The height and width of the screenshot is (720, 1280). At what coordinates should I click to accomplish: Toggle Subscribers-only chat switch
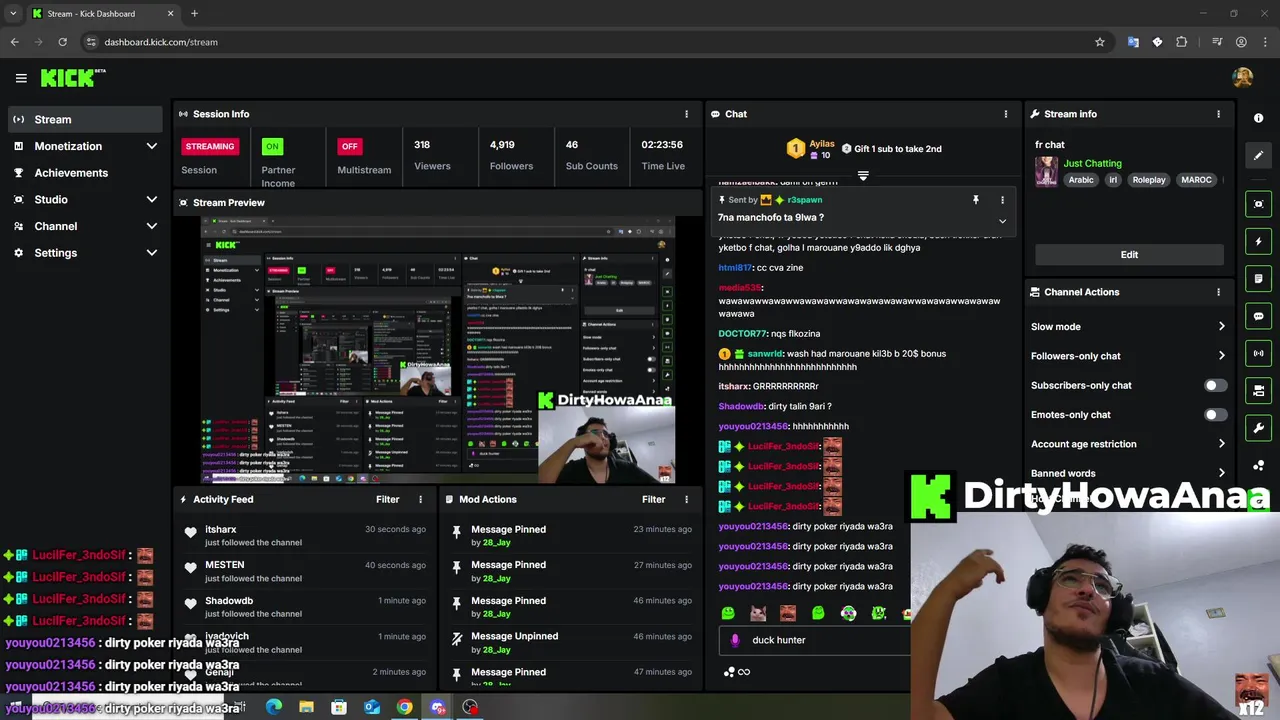1215,385
